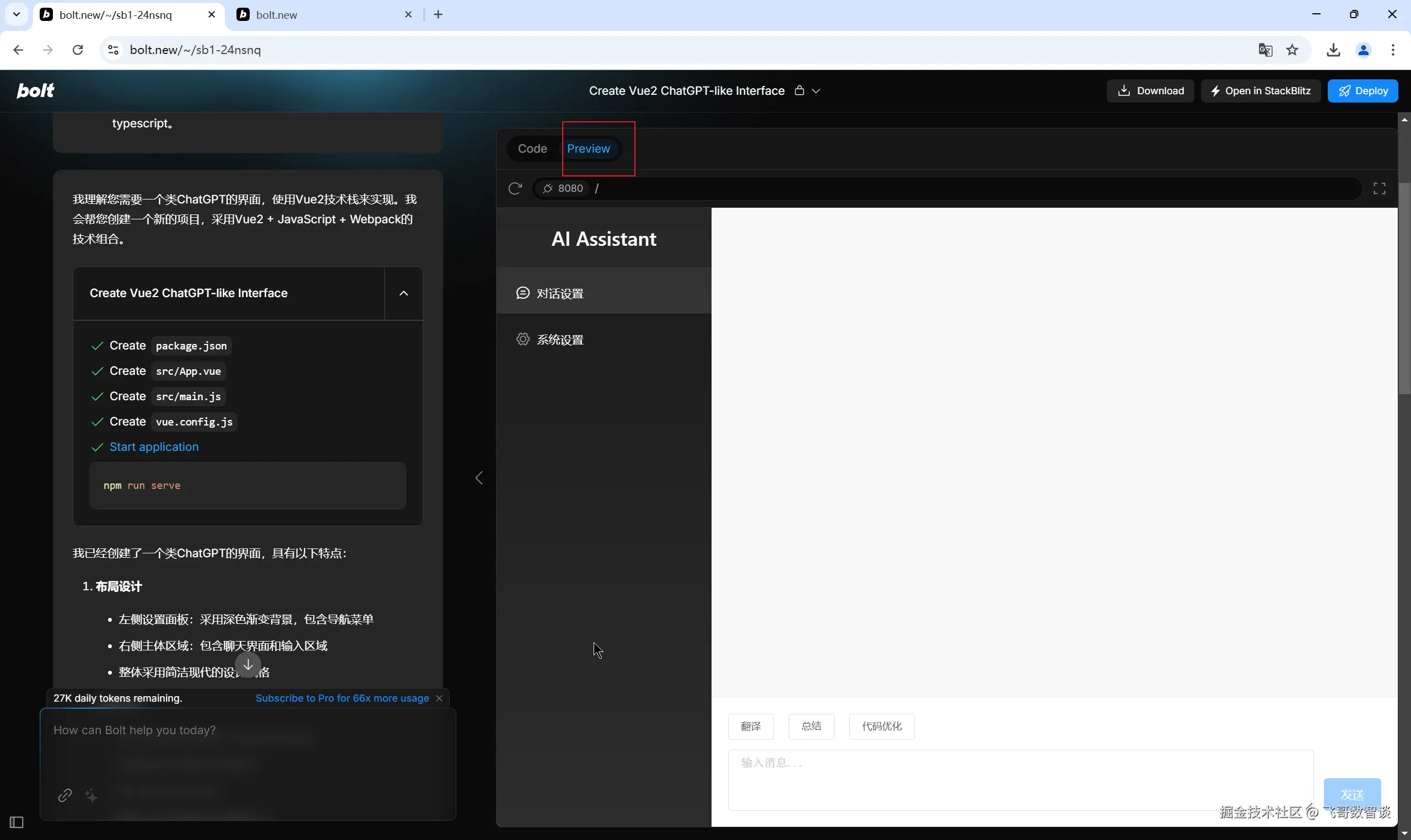Bookmark this page with the star icon

1292,50
